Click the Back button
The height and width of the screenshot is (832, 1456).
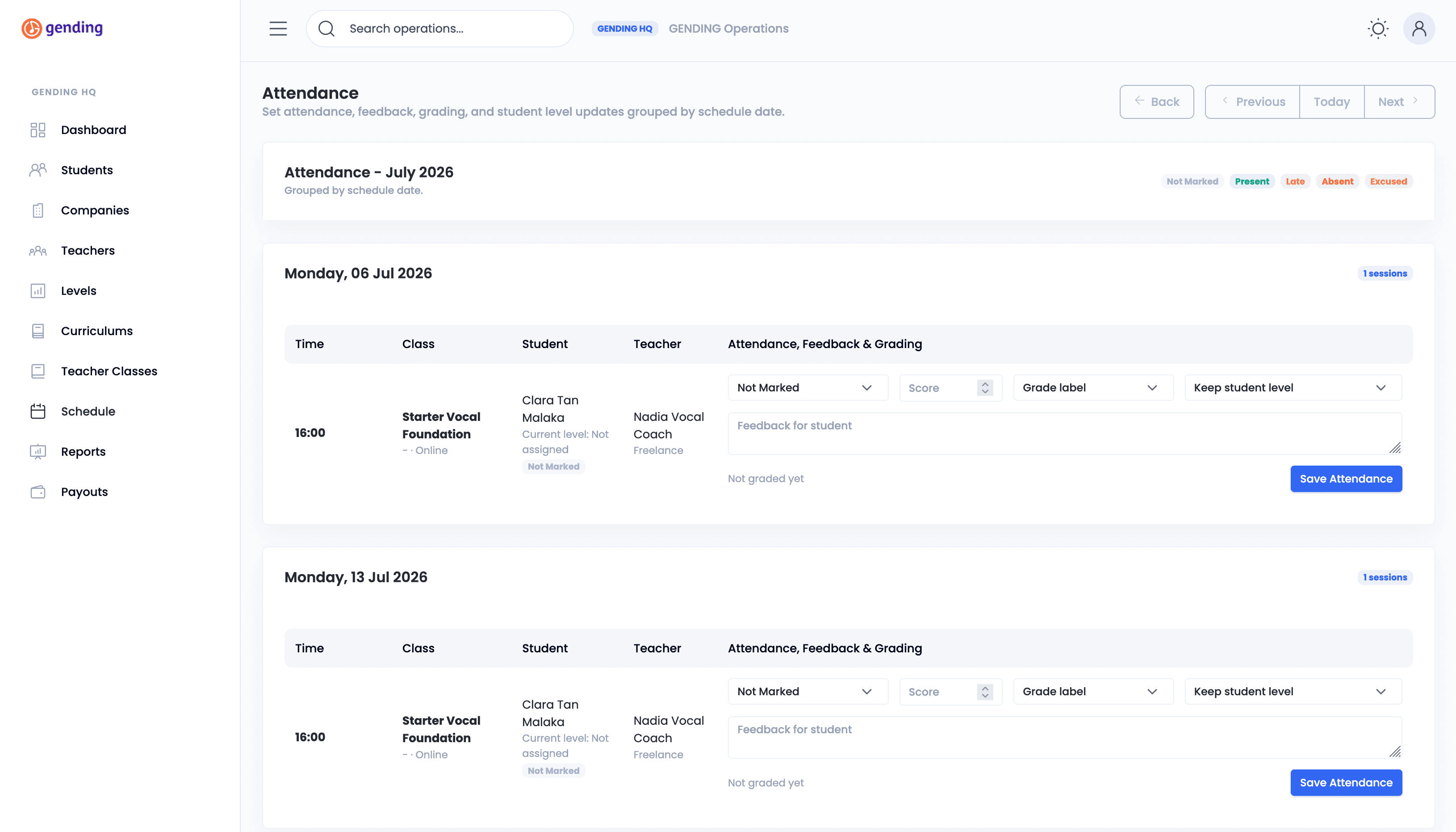1156,102
